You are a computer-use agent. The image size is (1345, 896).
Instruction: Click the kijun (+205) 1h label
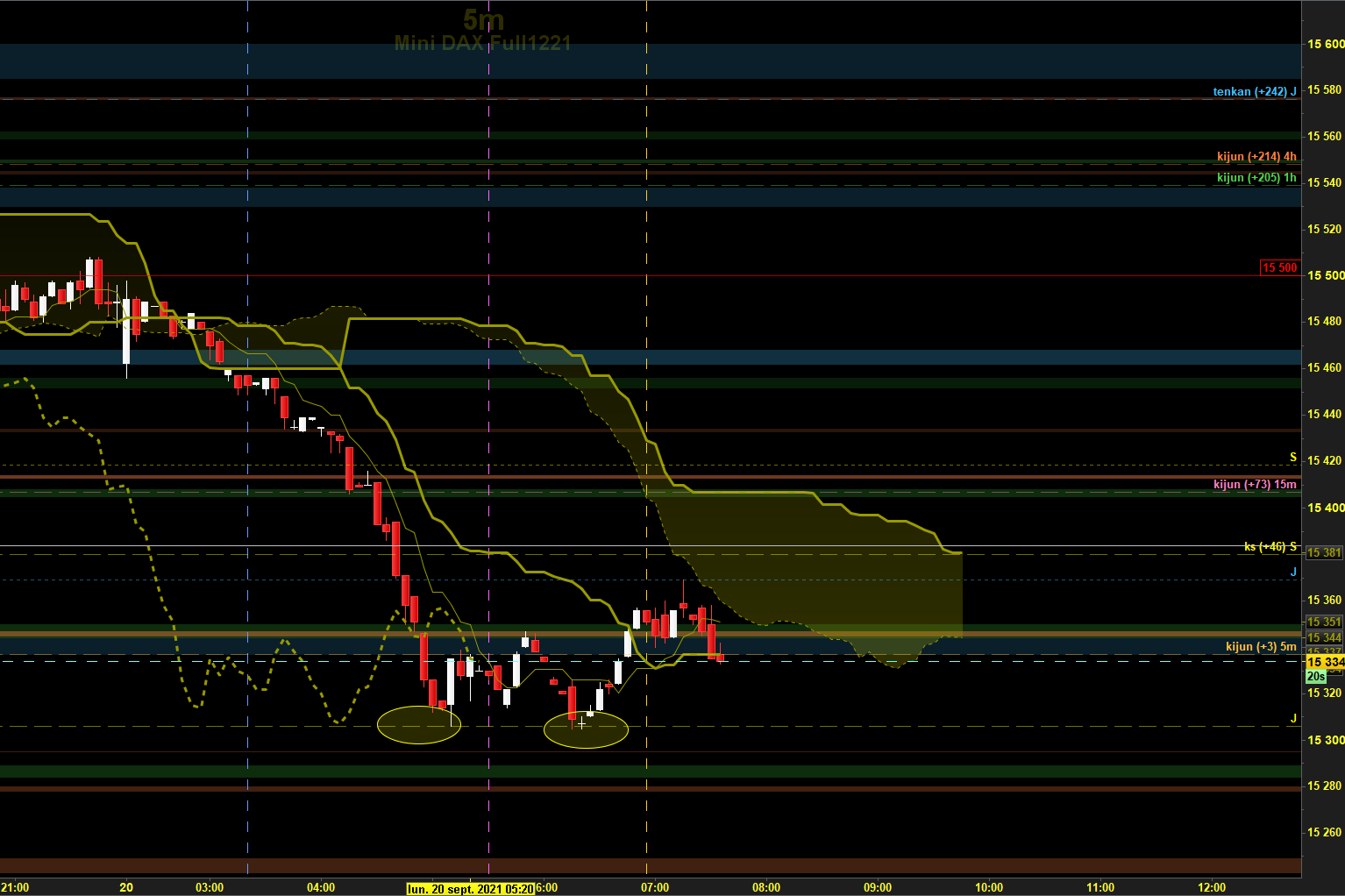[1256, 177]
